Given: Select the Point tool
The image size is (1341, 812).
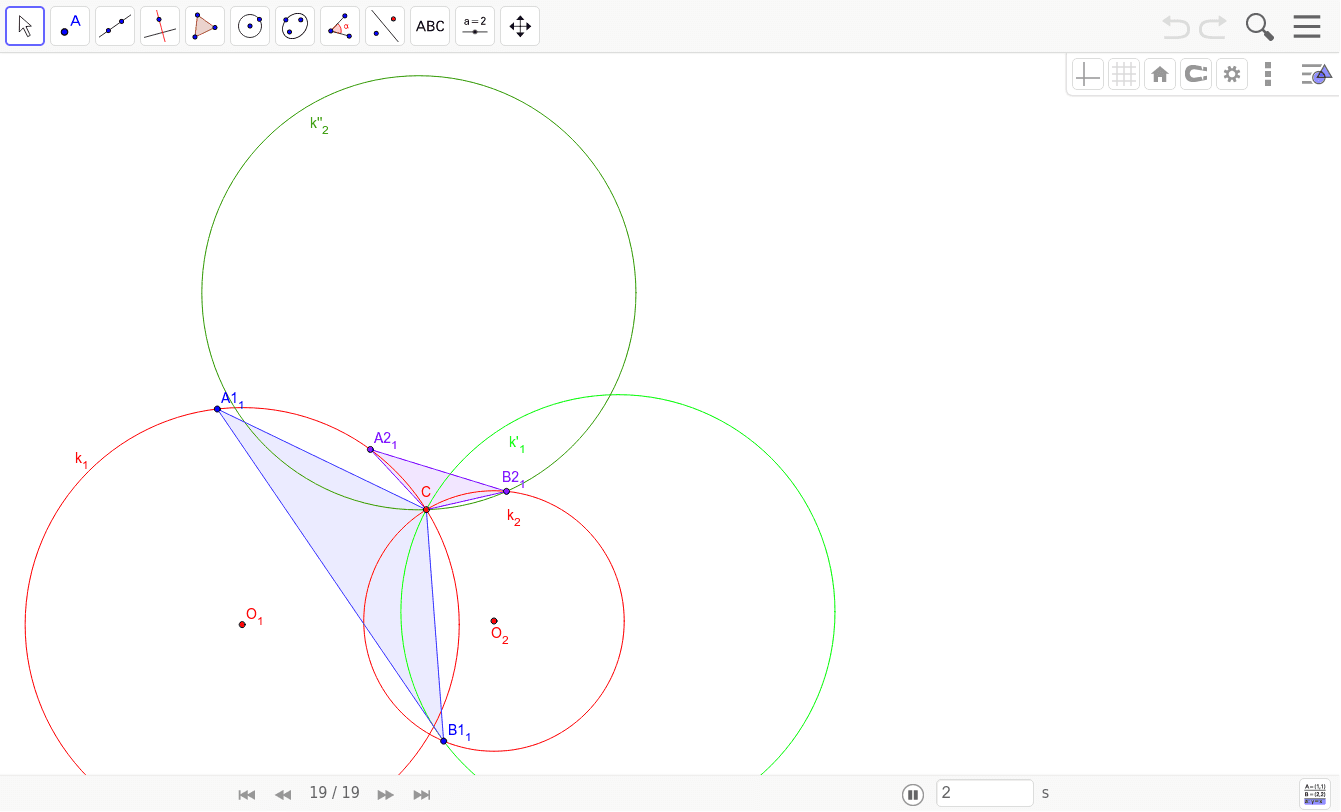Looking at the screenshot, I should point(70,26).
